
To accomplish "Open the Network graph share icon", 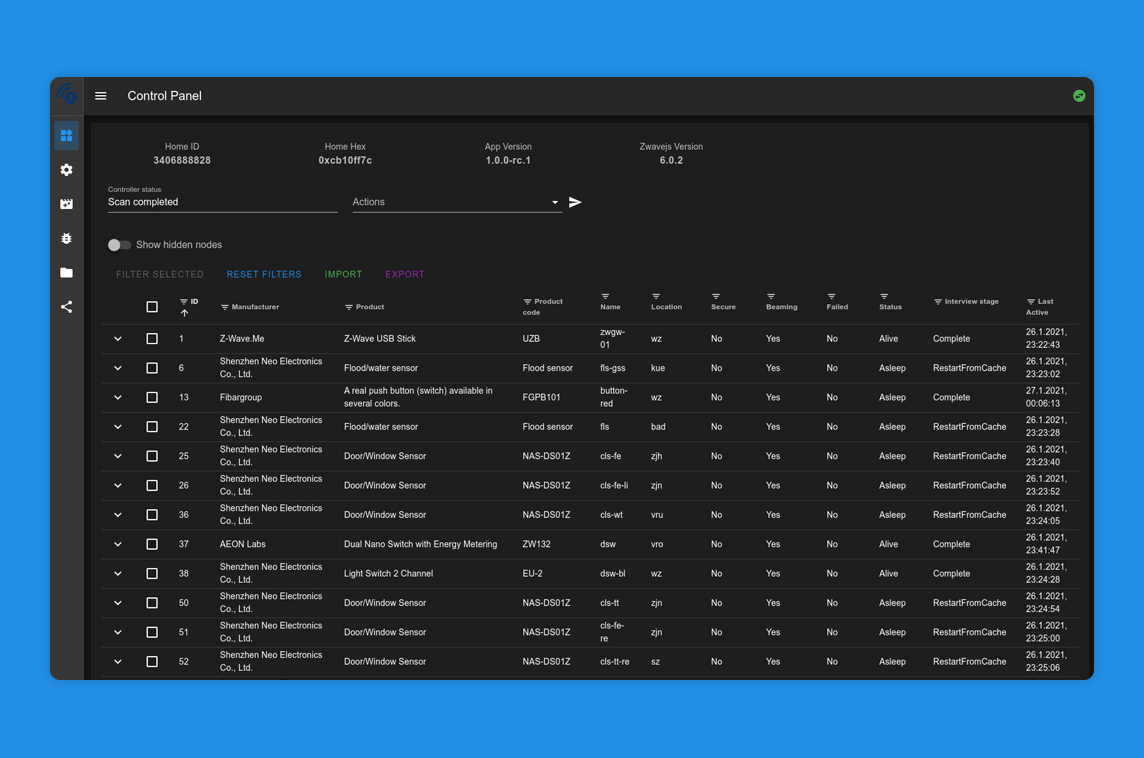I will [66, 306].
